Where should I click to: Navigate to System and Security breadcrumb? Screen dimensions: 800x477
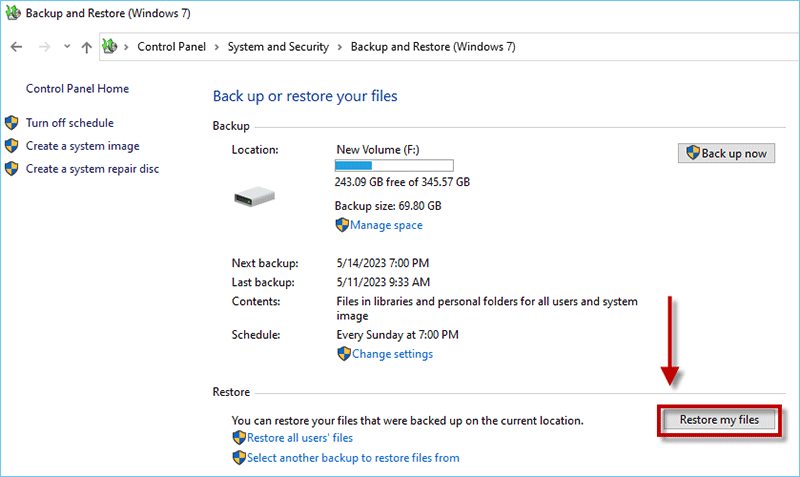click(278, 46)
